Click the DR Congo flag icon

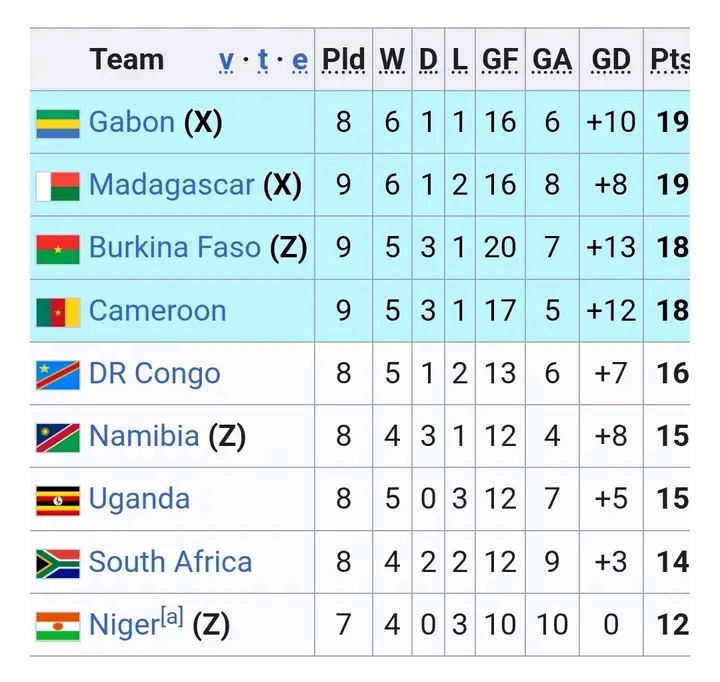coord(58,375)
